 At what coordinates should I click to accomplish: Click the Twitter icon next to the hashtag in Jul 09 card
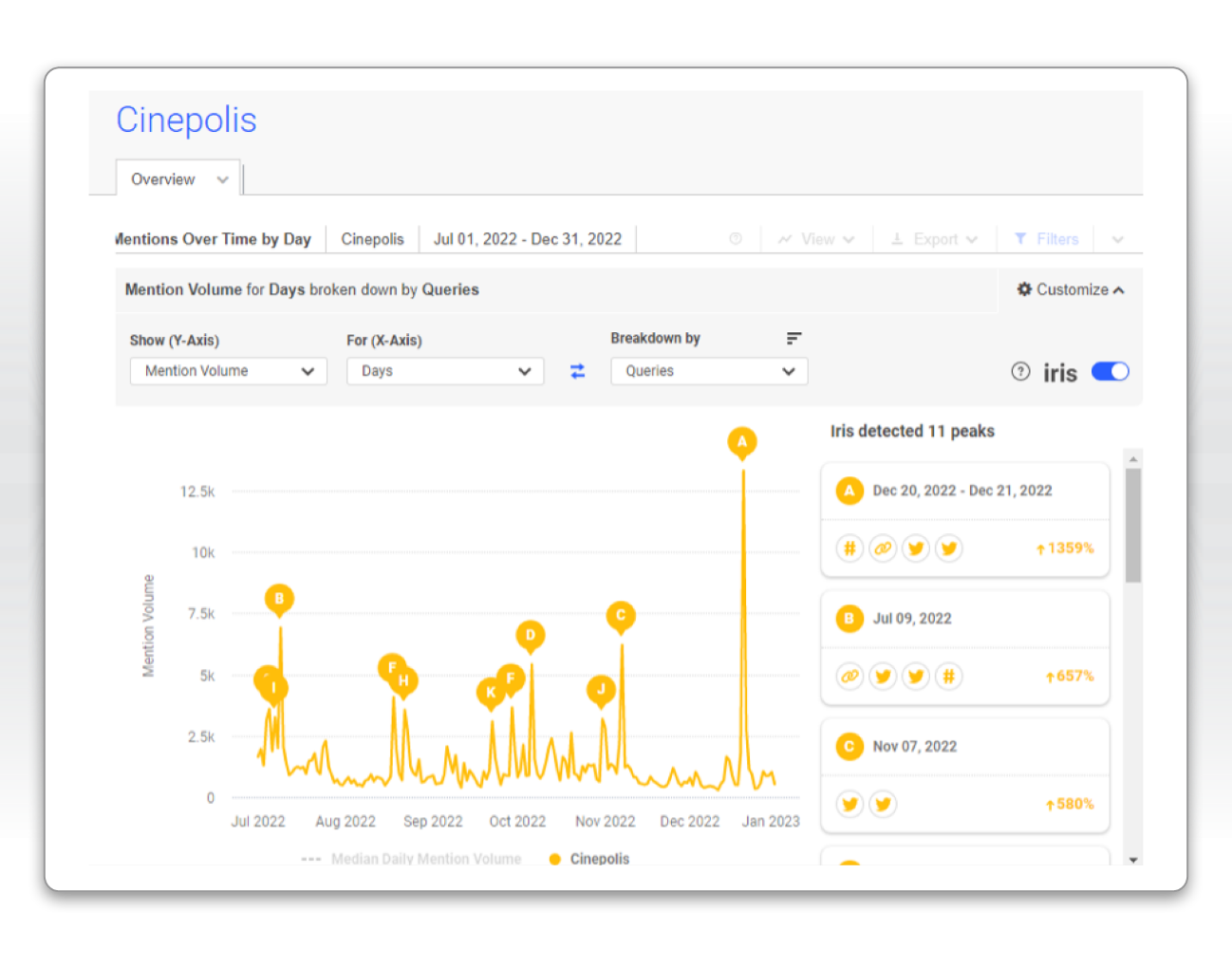(916, 676)
